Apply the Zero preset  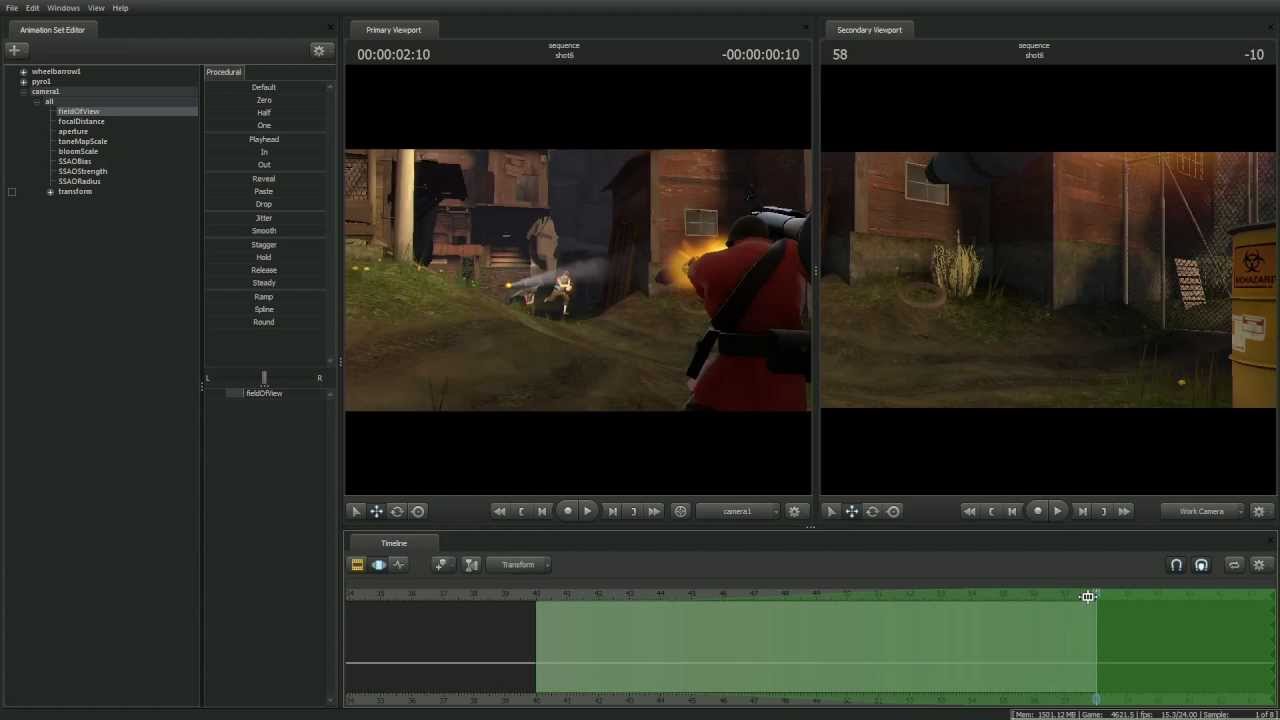tap(264, 100)
